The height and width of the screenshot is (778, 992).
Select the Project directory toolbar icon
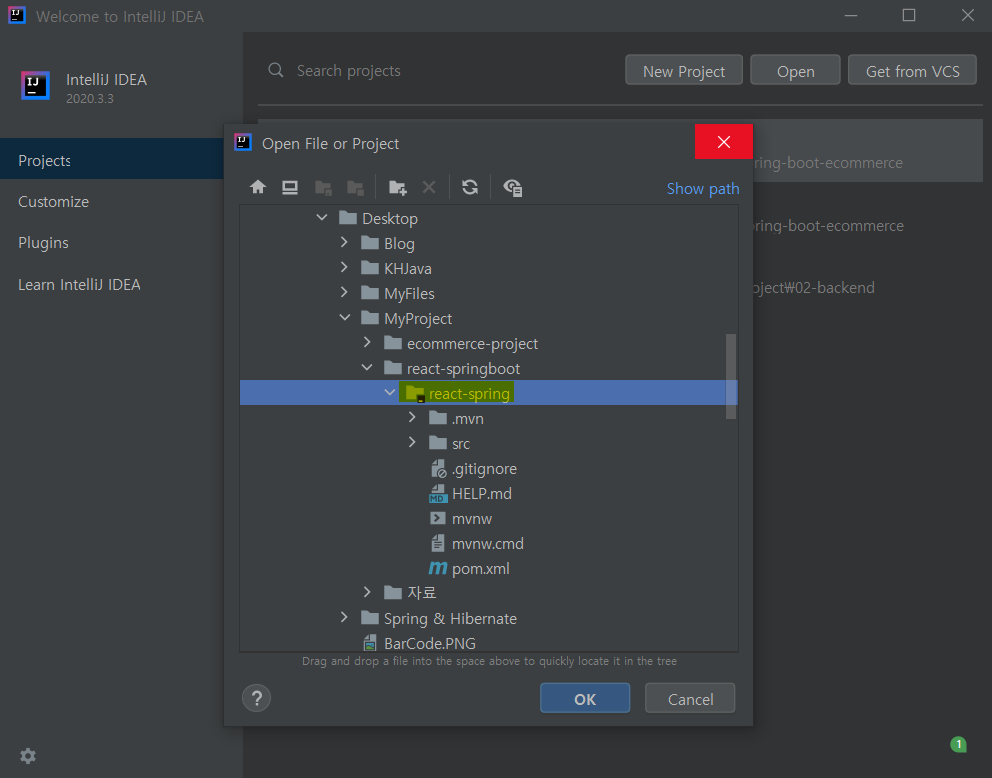pyautogui.click(x=323, y=187)
